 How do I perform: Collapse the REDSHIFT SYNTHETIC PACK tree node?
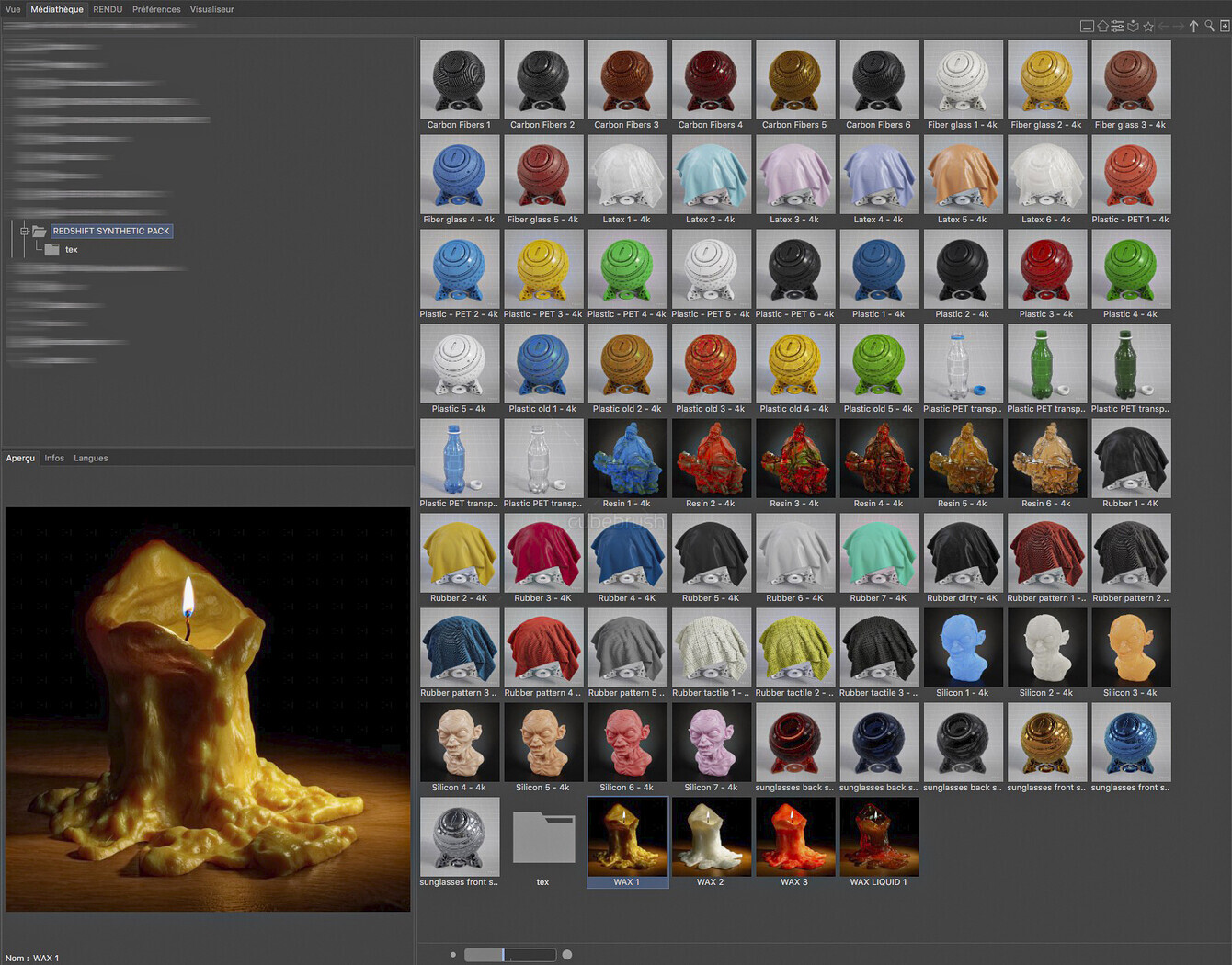click(x=24, y=232)
